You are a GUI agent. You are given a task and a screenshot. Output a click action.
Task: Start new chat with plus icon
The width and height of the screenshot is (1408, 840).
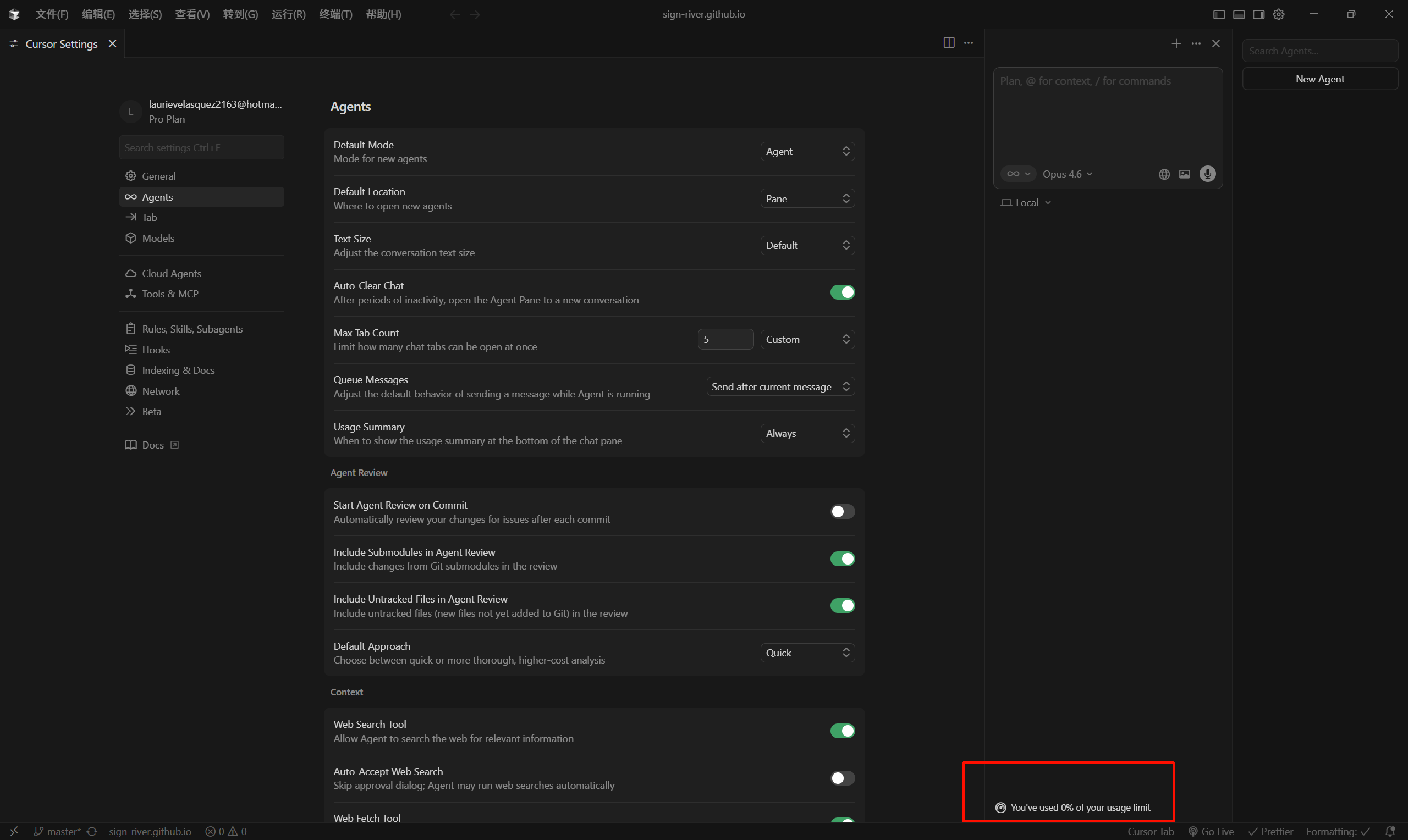1176,43
